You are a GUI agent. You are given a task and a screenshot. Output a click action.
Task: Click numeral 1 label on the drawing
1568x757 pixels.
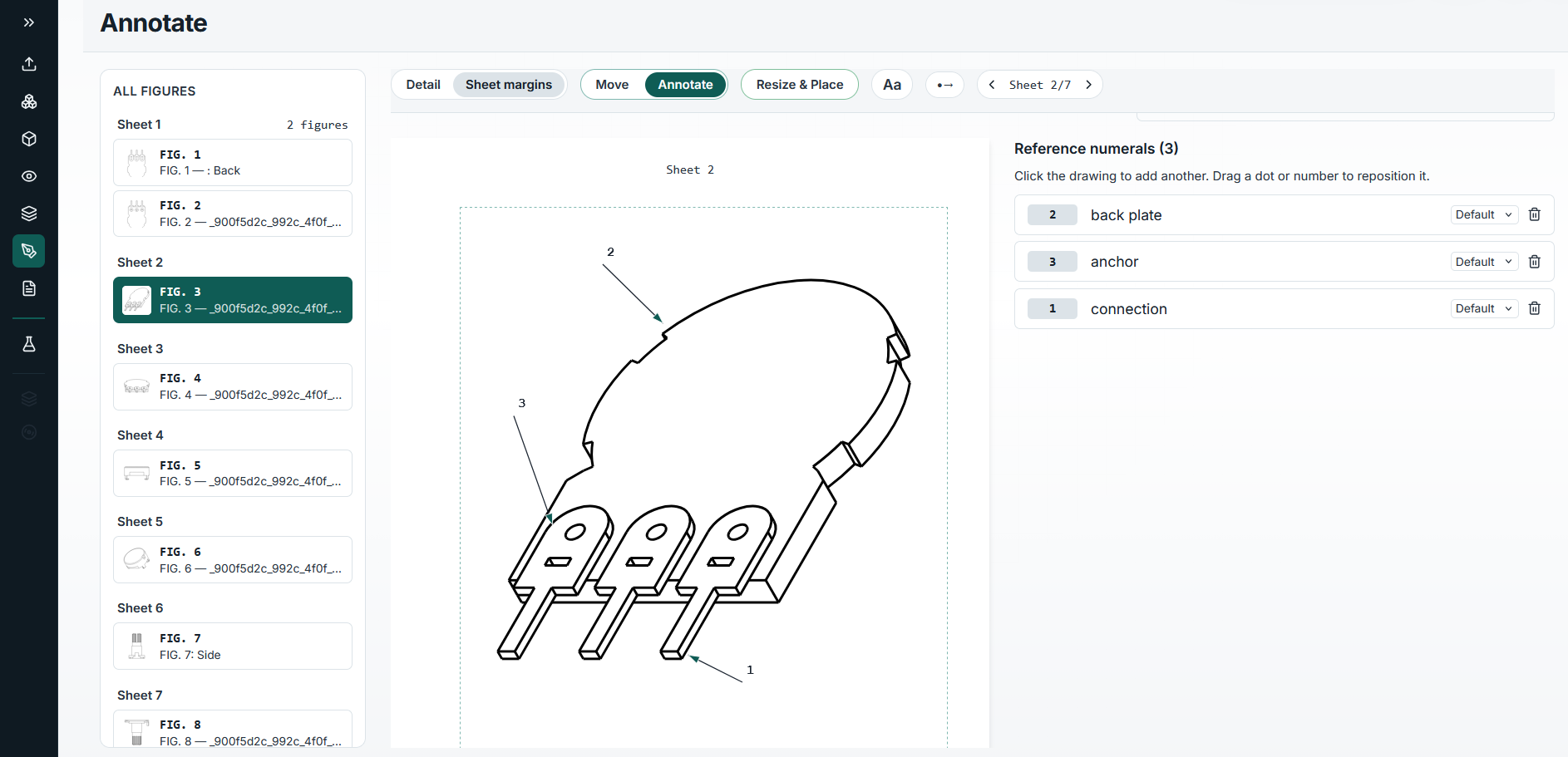(750, 670)
